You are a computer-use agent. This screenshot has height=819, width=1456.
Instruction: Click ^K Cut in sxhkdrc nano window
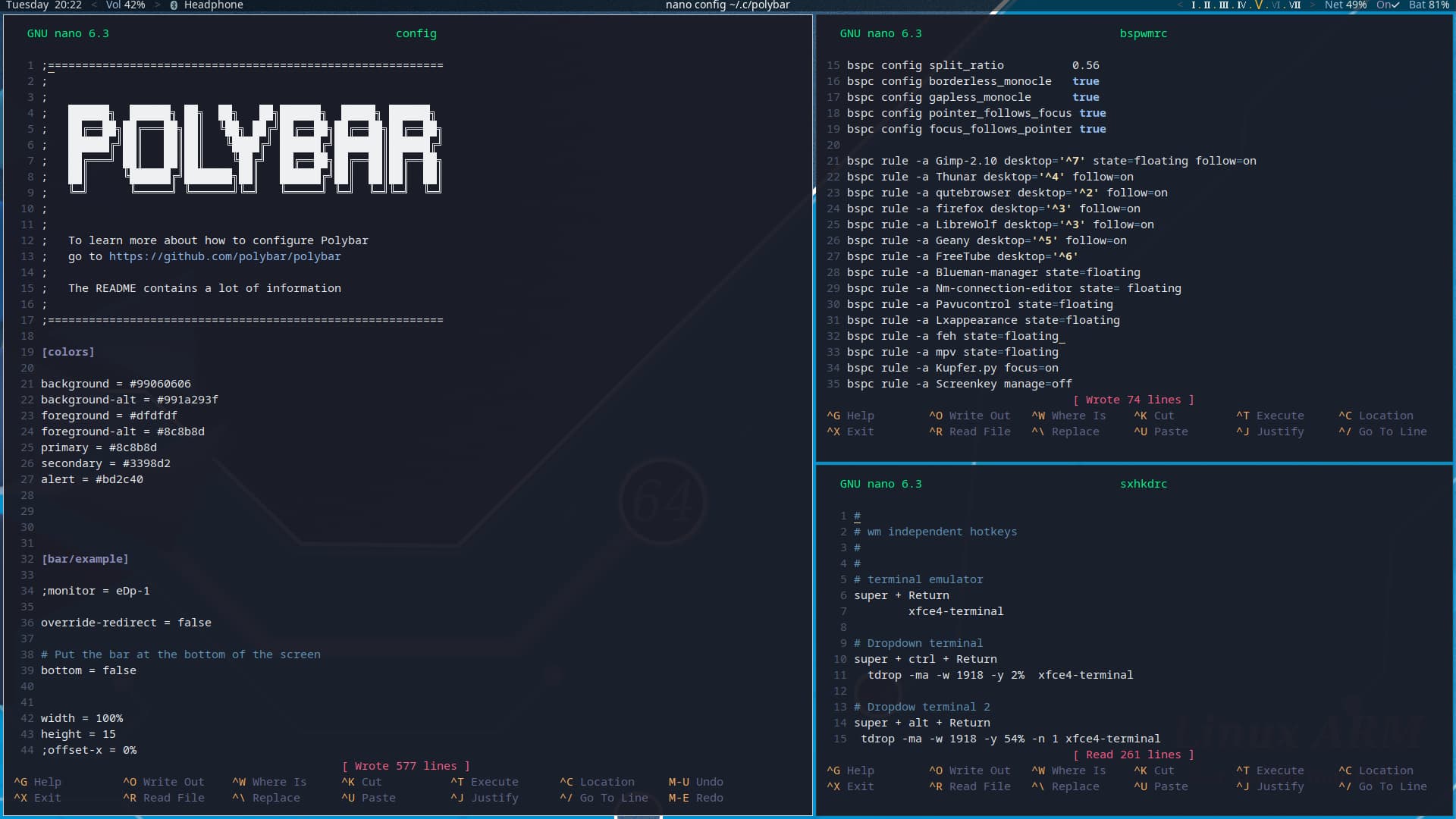pos(1154,770)
